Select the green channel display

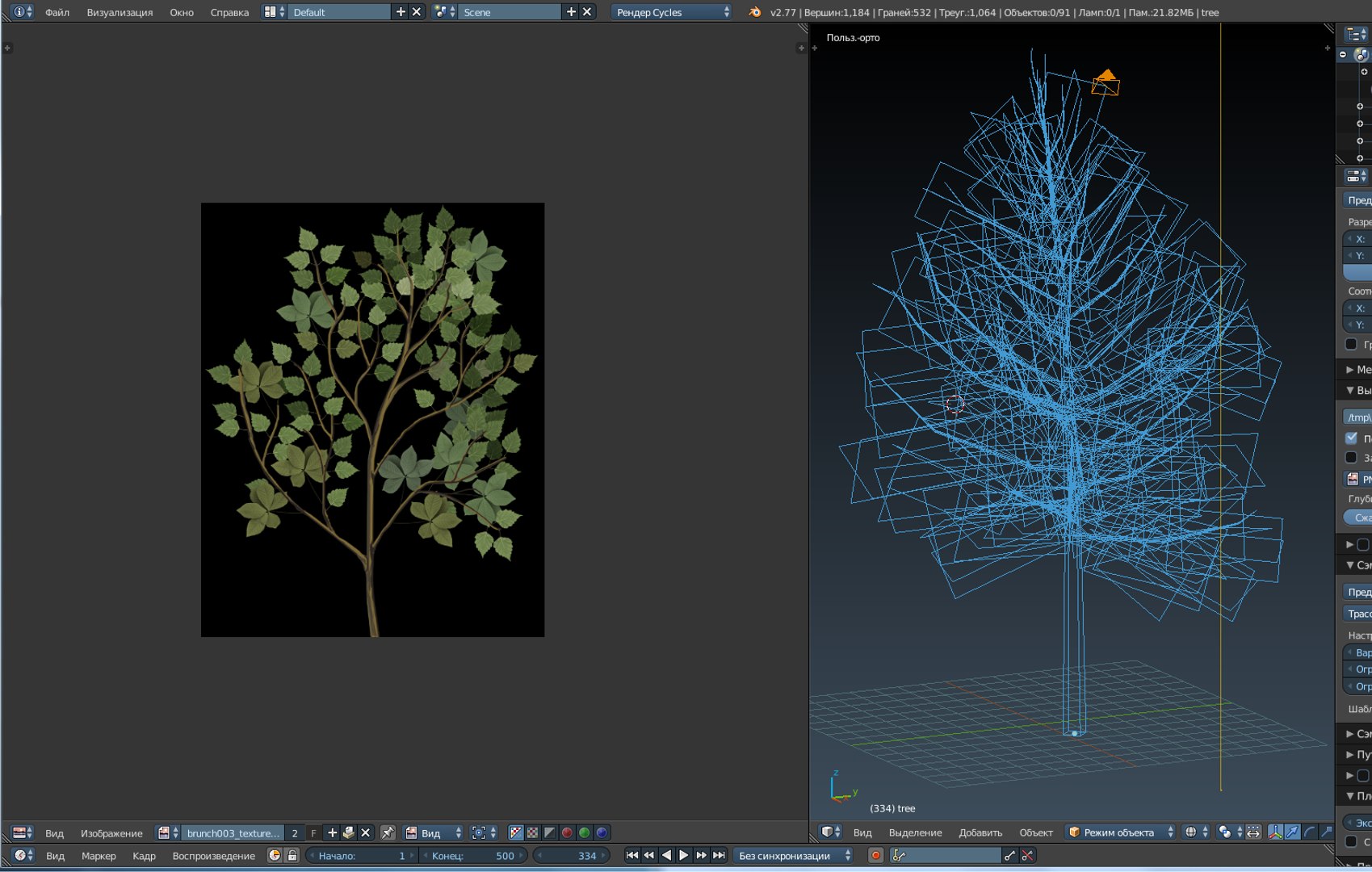click(584, 832)
